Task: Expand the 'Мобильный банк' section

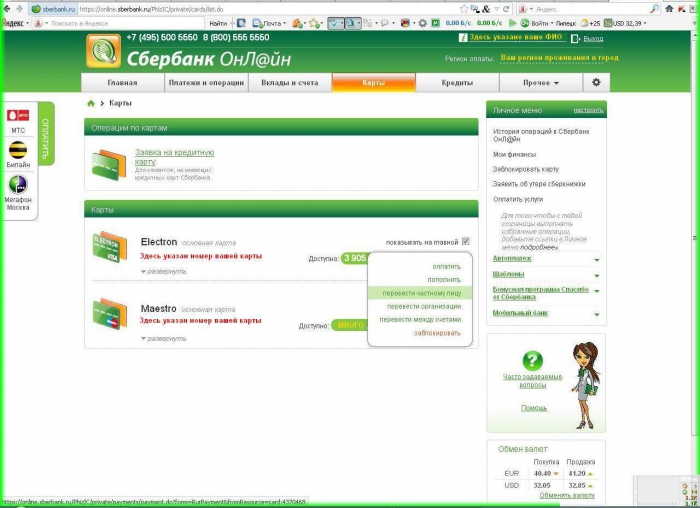Action: 596,314
